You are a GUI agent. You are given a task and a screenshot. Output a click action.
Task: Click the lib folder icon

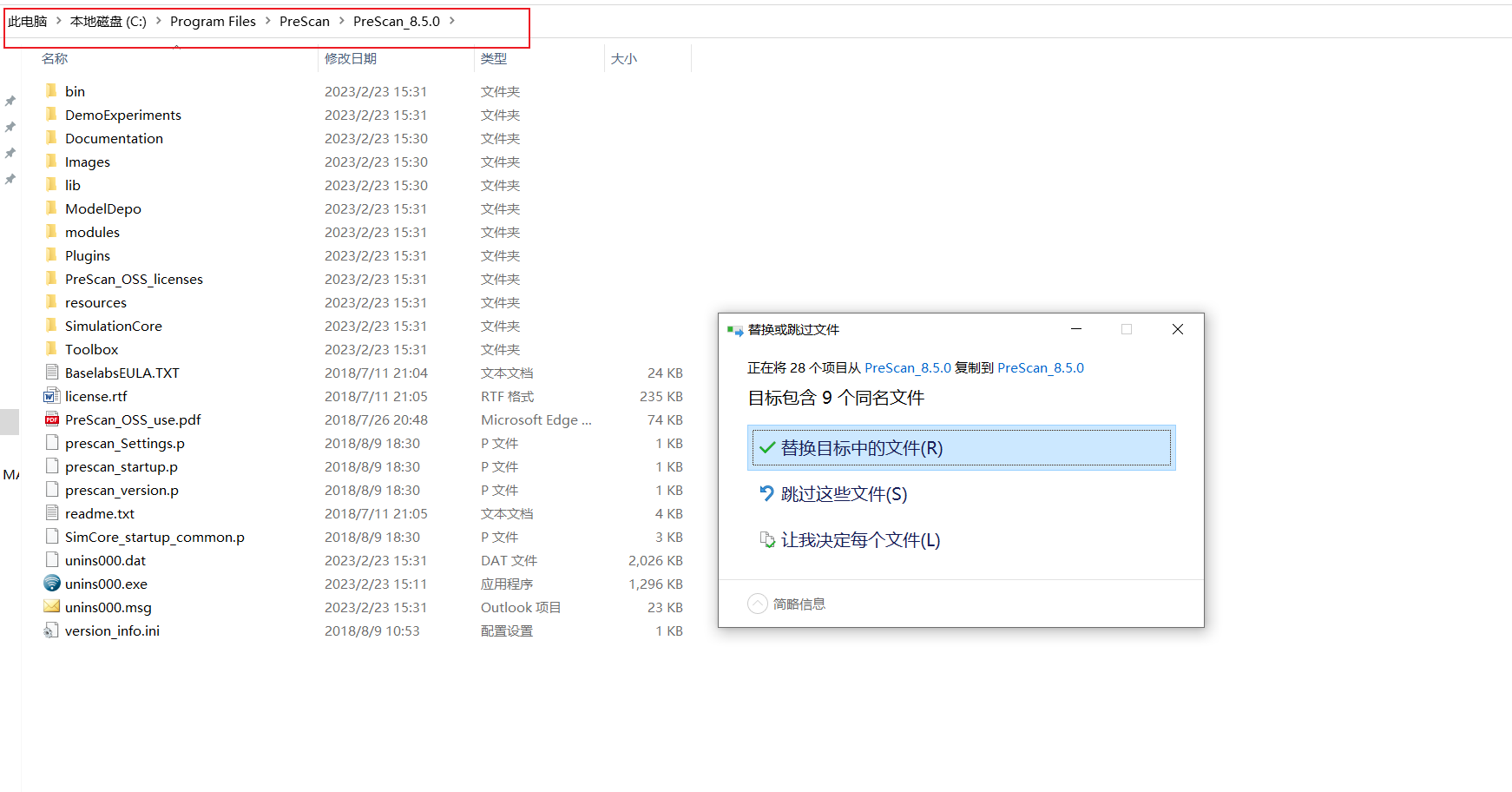point(51,184)
